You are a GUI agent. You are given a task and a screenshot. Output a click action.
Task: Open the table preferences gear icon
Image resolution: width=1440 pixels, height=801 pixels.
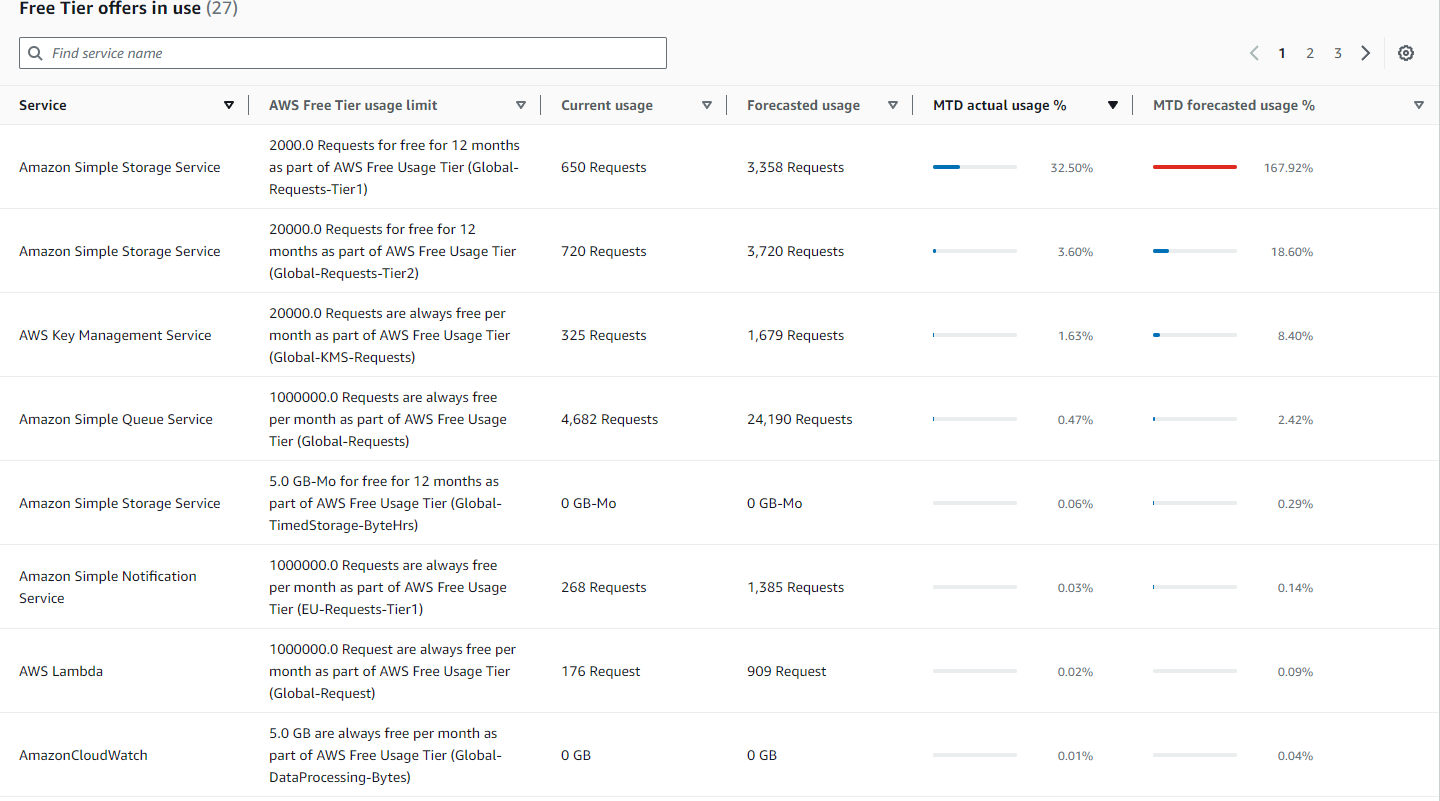1406,53
